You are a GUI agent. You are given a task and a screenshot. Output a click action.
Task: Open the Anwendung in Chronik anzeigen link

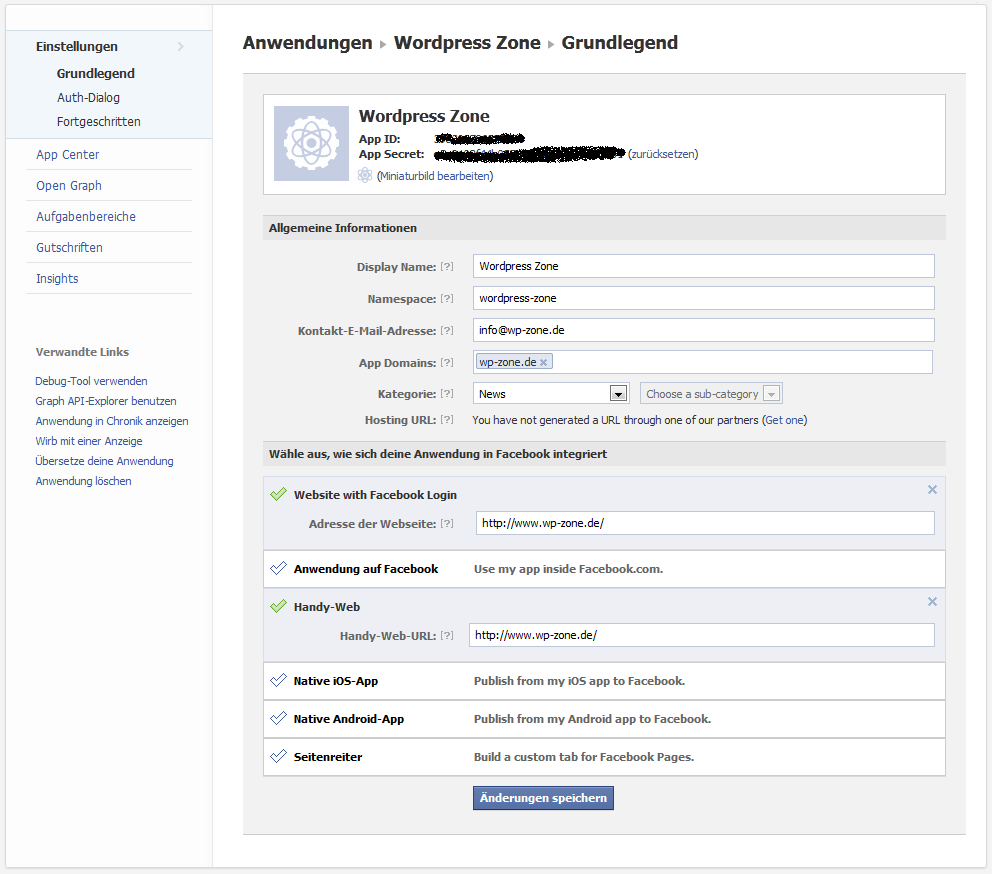[x=112, y=421]
